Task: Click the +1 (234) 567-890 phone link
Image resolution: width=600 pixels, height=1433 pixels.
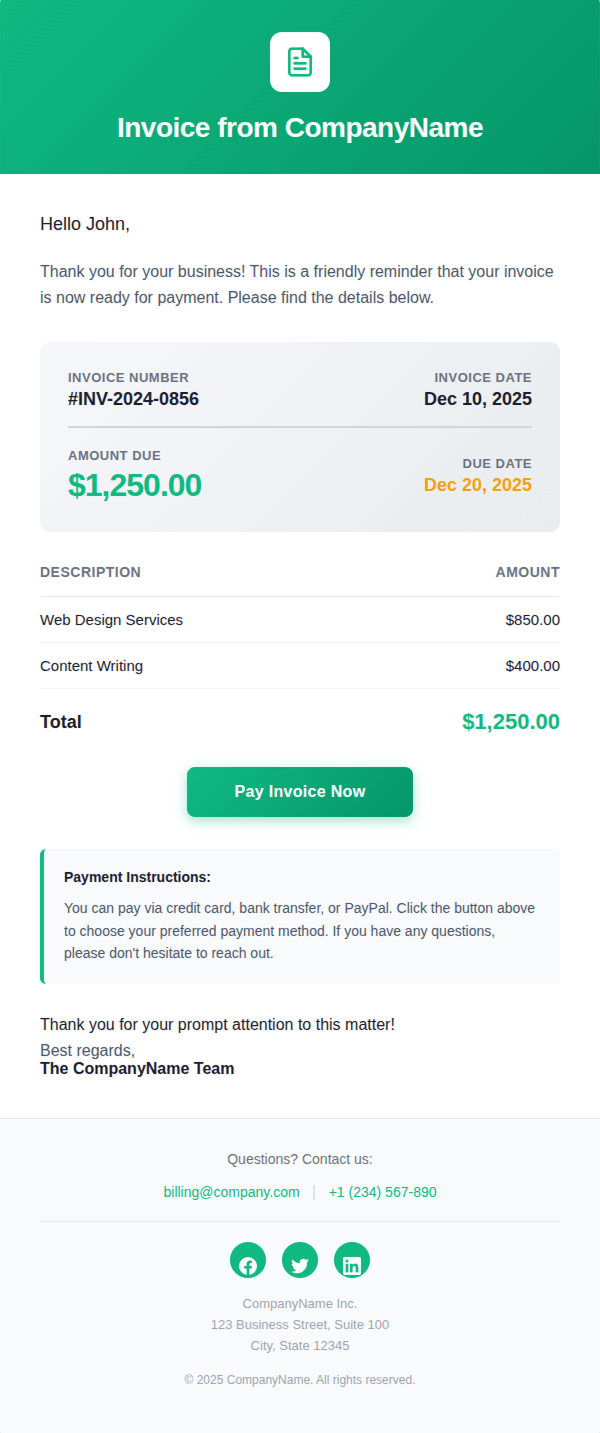Action: point(382,1192)
